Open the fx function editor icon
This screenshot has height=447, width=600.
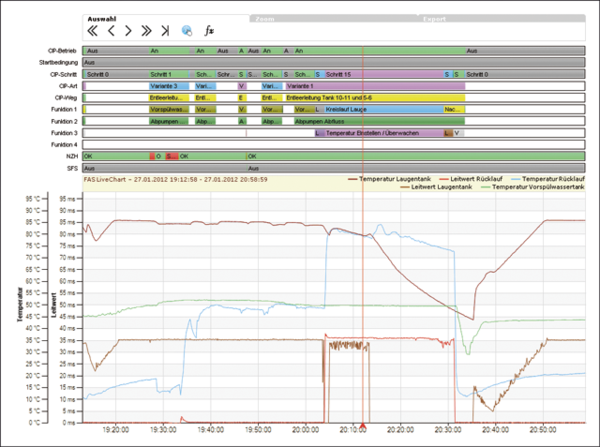[x=209, y=31]
